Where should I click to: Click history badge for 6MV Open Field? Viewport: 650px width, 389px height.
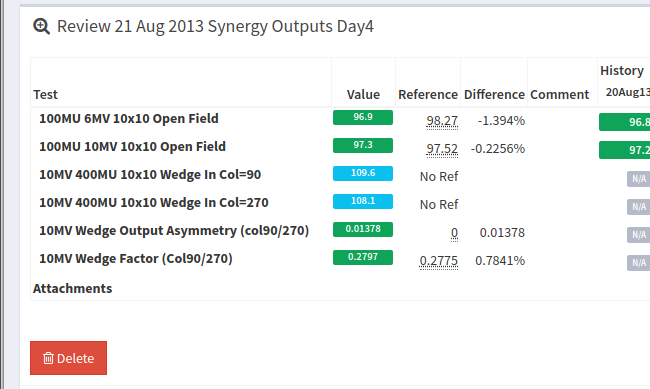(624, 122)
